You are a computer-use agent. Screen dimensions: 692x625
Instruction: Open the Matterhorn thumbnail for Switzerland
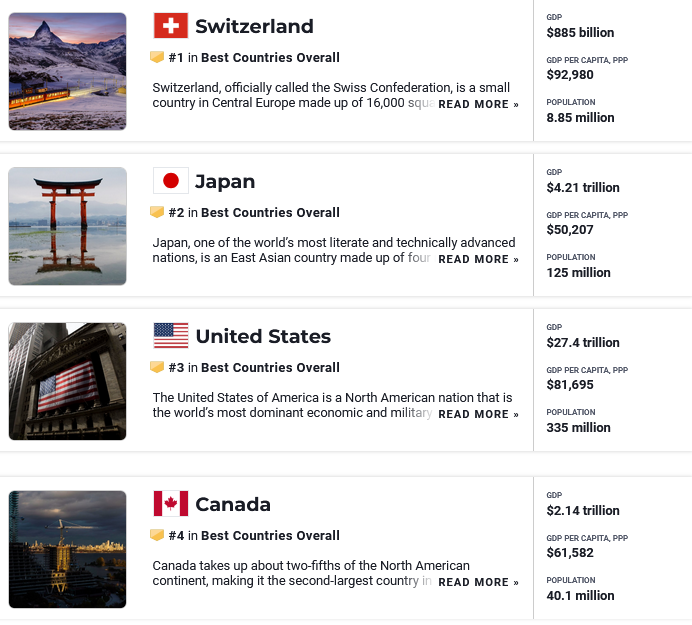pos(68,71)
